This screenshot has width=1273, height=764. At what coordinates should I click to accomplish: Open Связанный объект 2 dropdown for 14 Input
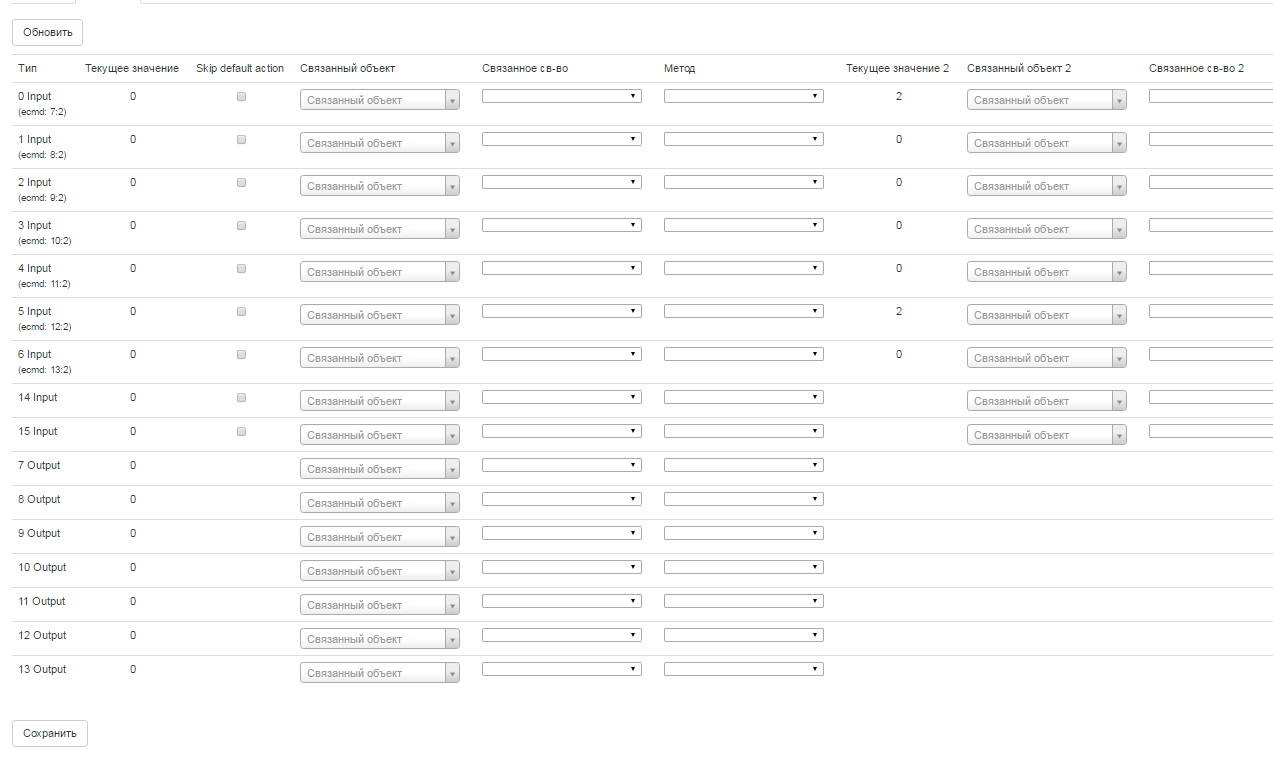pyautogui.click(x=1046, y=401)
